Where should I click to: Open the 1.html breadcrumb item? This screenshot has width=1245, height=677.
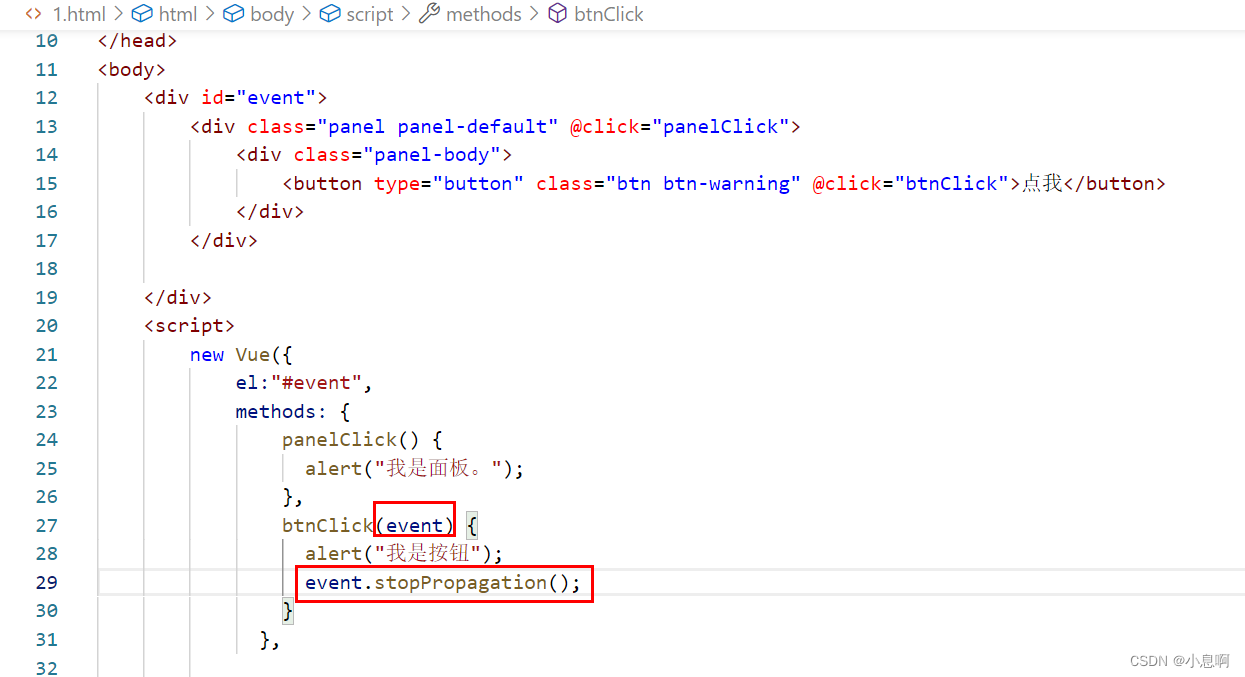coord(77,14)
